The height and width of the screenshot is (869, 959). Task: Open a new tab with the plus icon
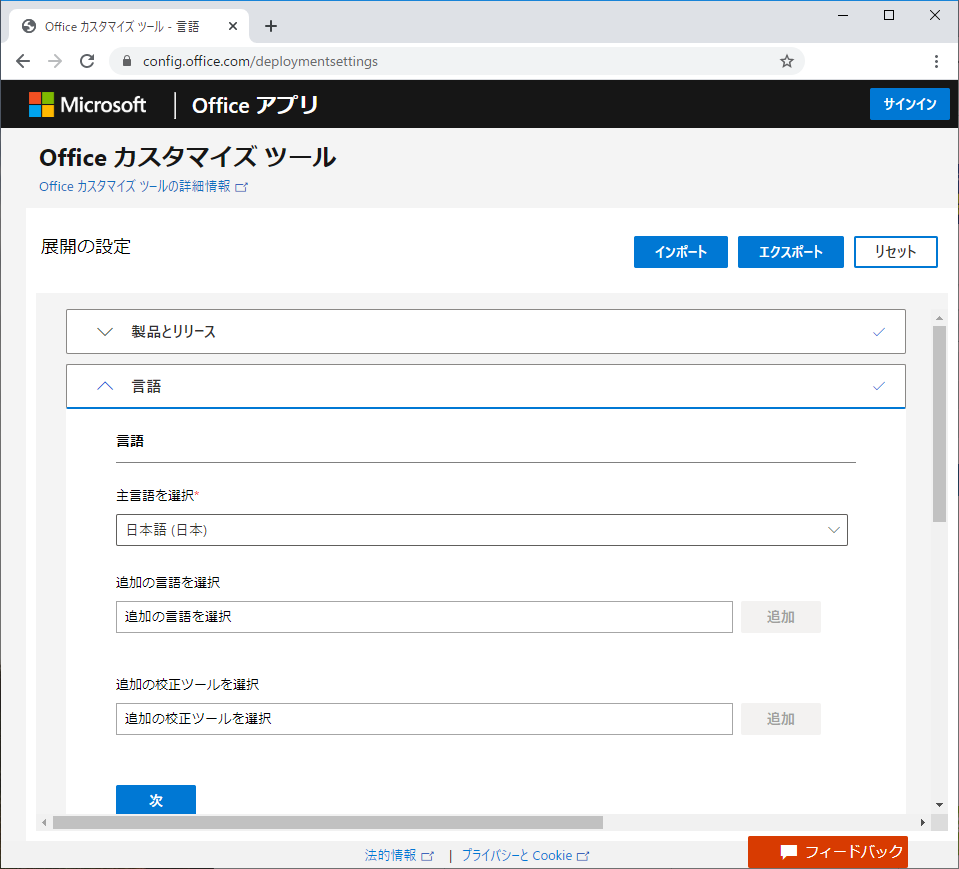(x=271, y=26)
